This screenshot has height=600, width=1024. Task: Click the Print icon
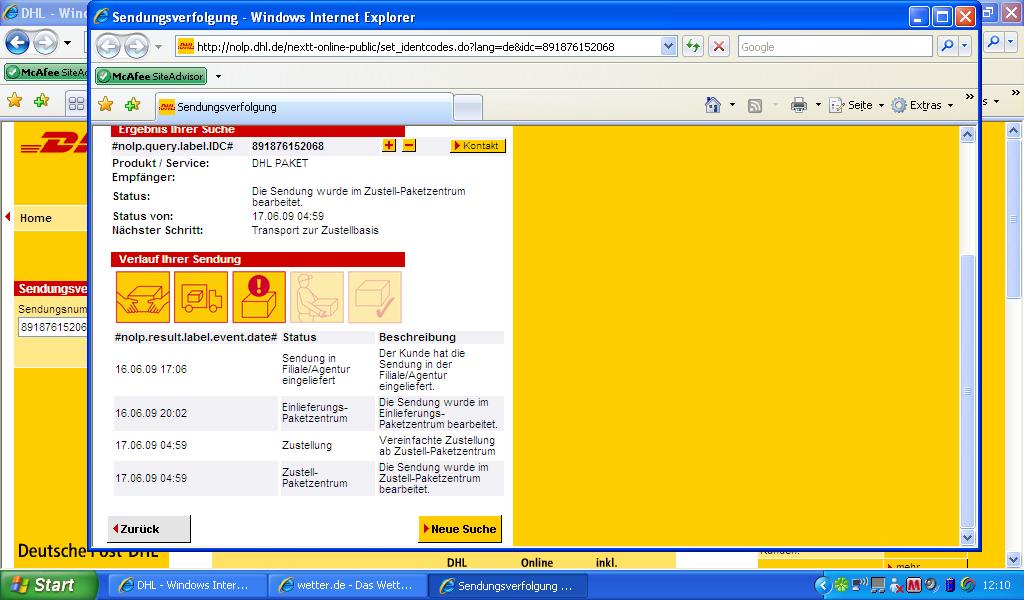tap(799, 105)
